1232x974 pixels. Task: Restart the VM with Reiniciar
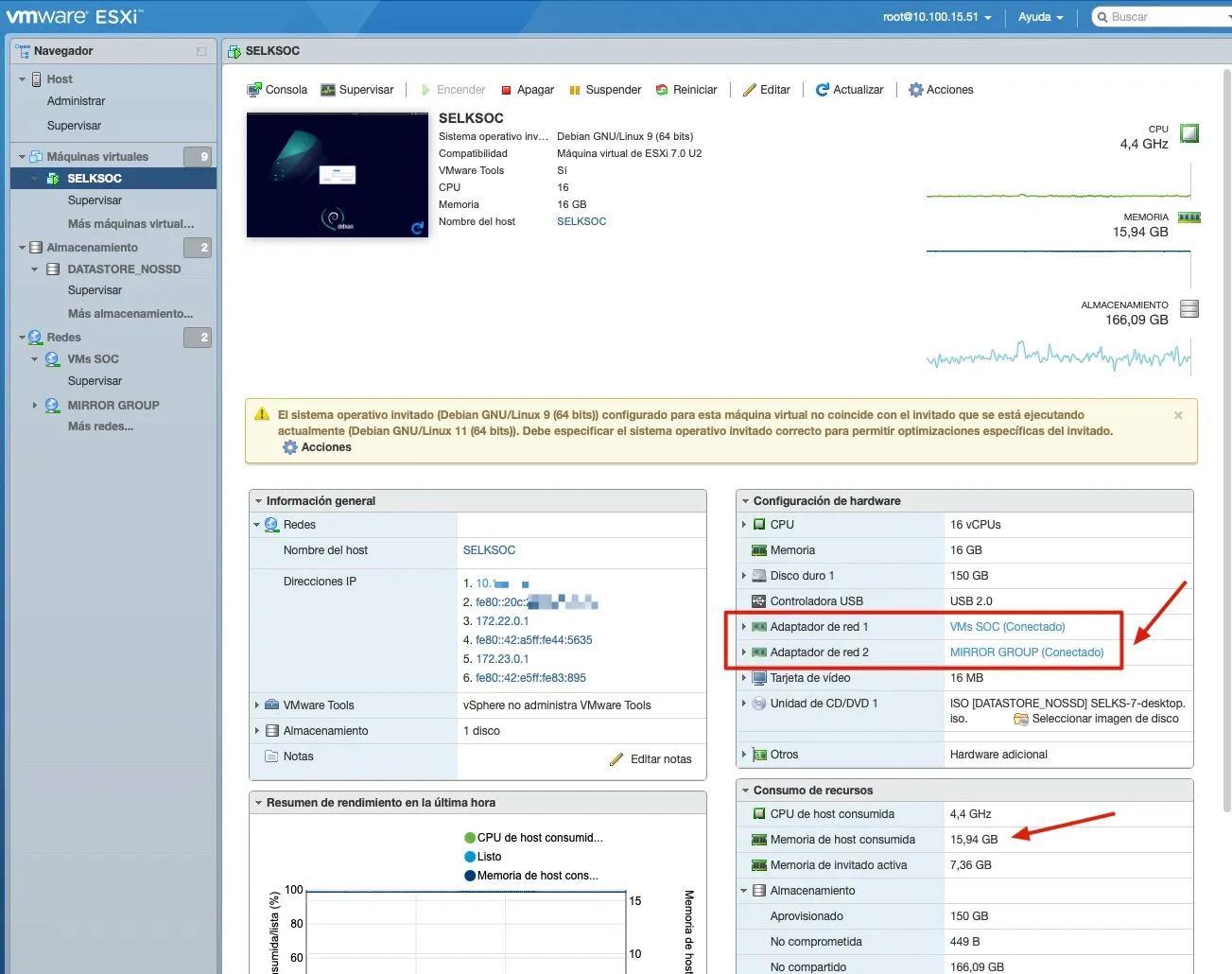click(x=686, y=90)
